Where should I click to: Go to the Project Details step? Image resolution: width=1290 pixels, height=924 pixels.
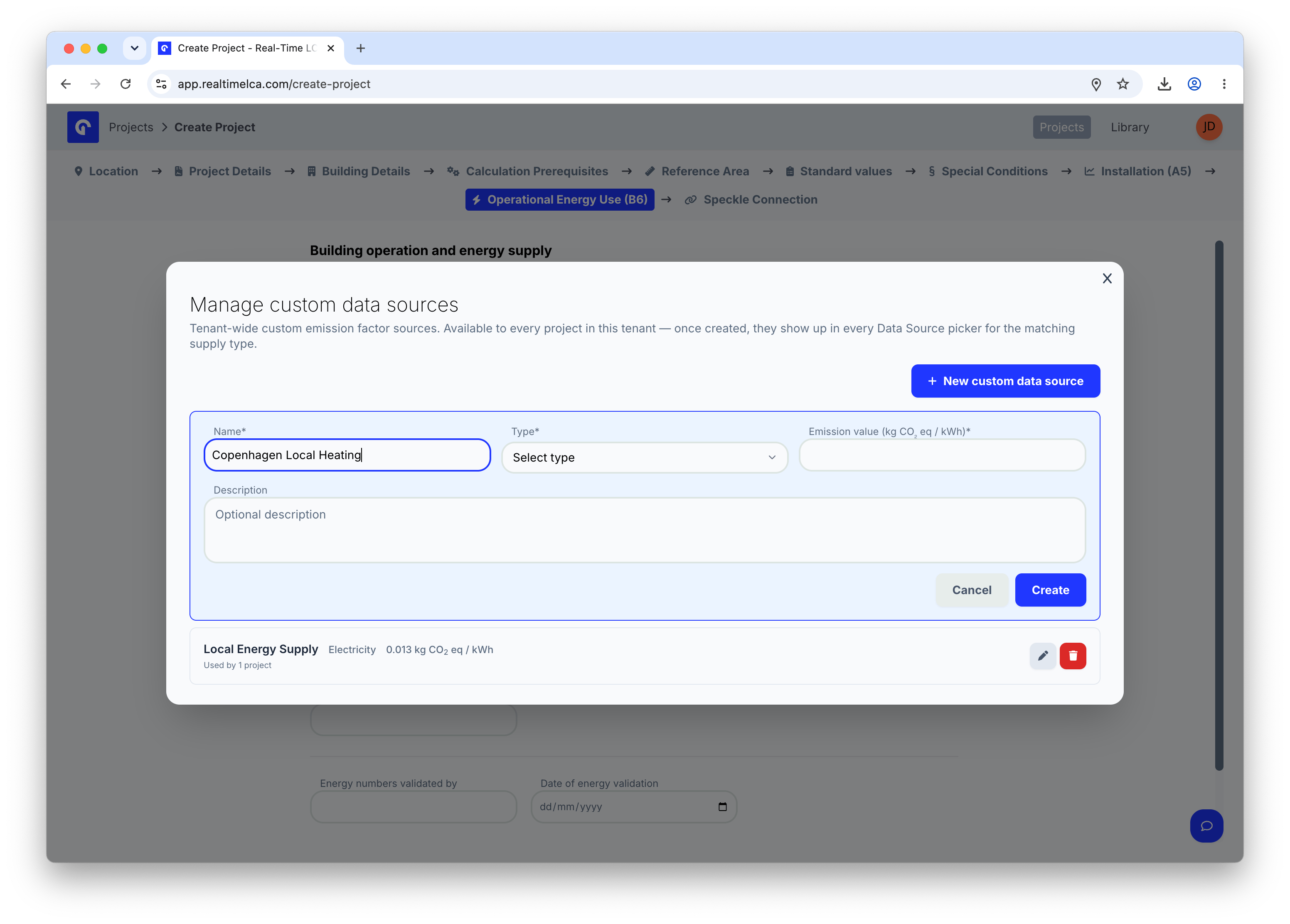pyautogui.click(x=223, y=171)
